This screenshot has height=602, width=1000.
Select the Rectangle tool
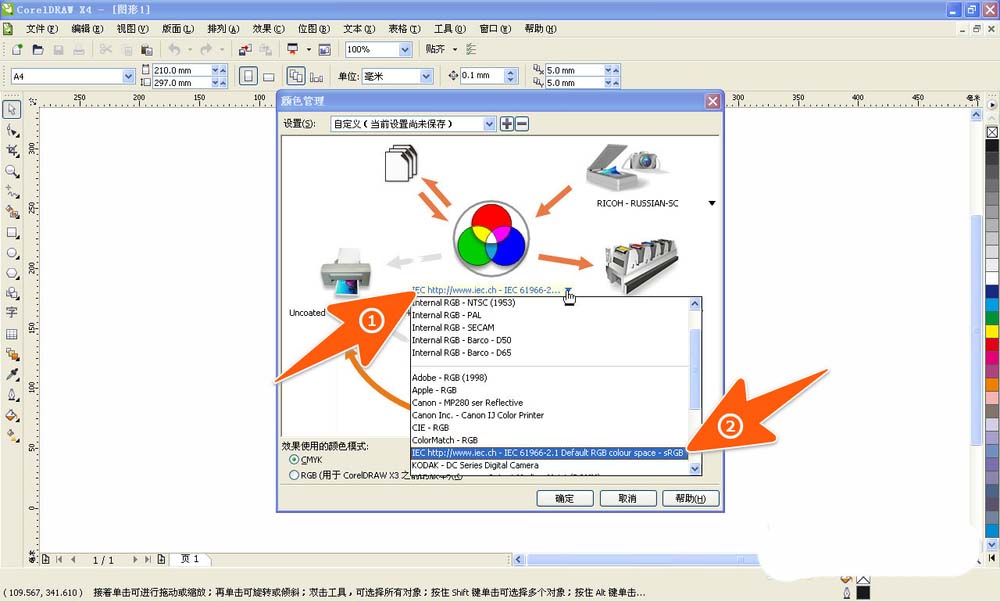pos(12,232)
